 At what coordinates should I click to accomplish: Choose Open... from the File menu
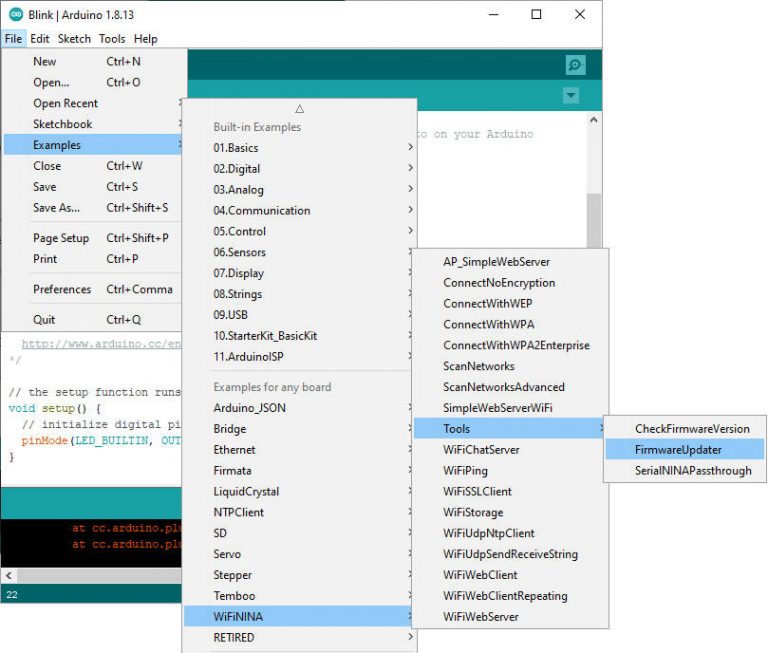click(93, 82)
